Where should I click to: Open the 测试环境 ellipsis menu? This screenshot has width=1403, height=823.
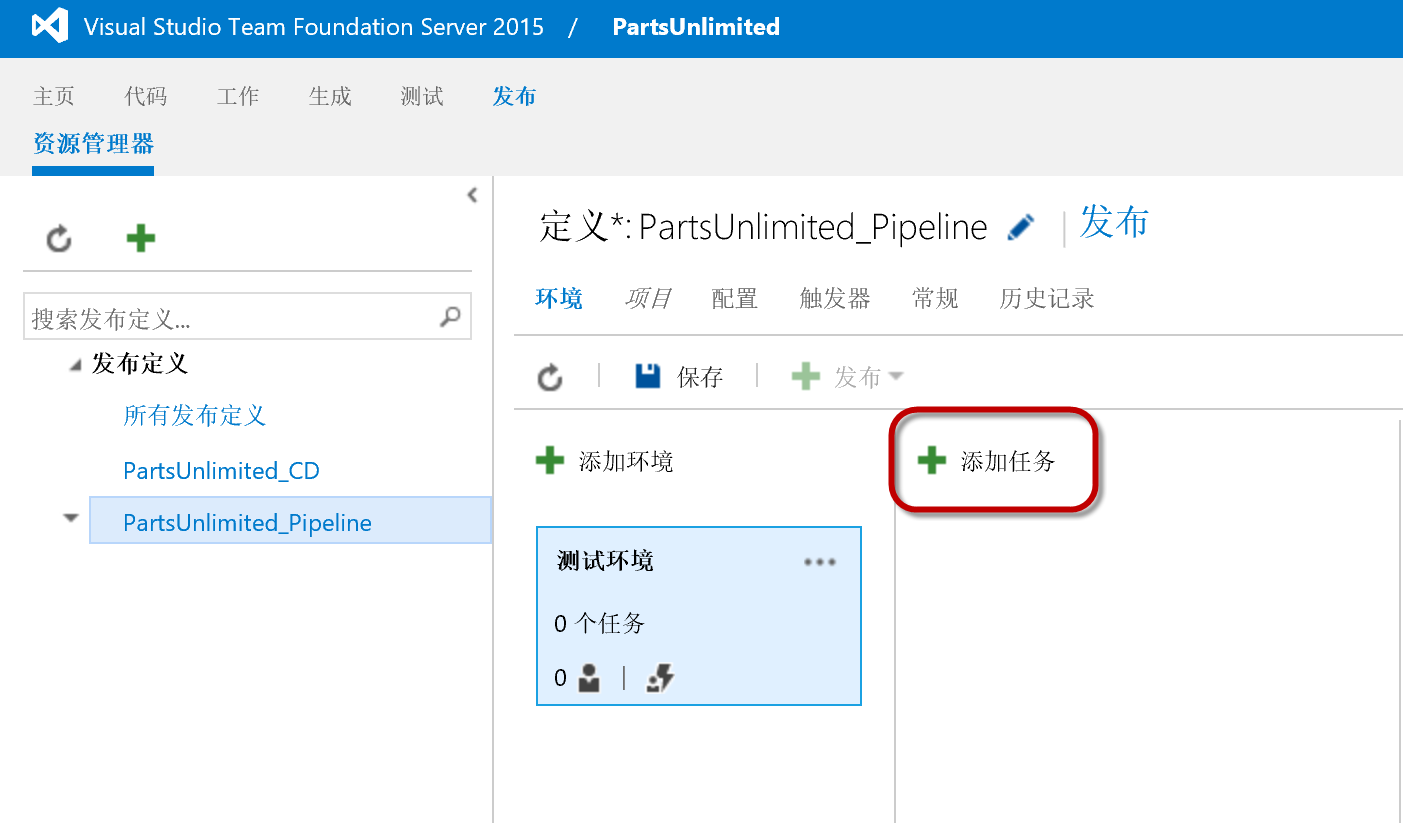(820, 562)
